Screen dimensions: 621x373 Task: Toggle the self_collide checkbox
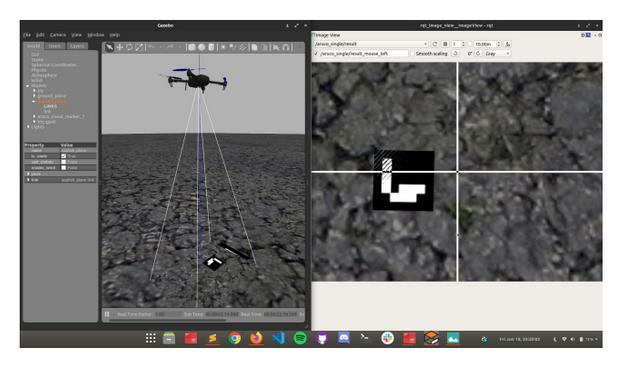pyautogui.click(x=63, y=162)
